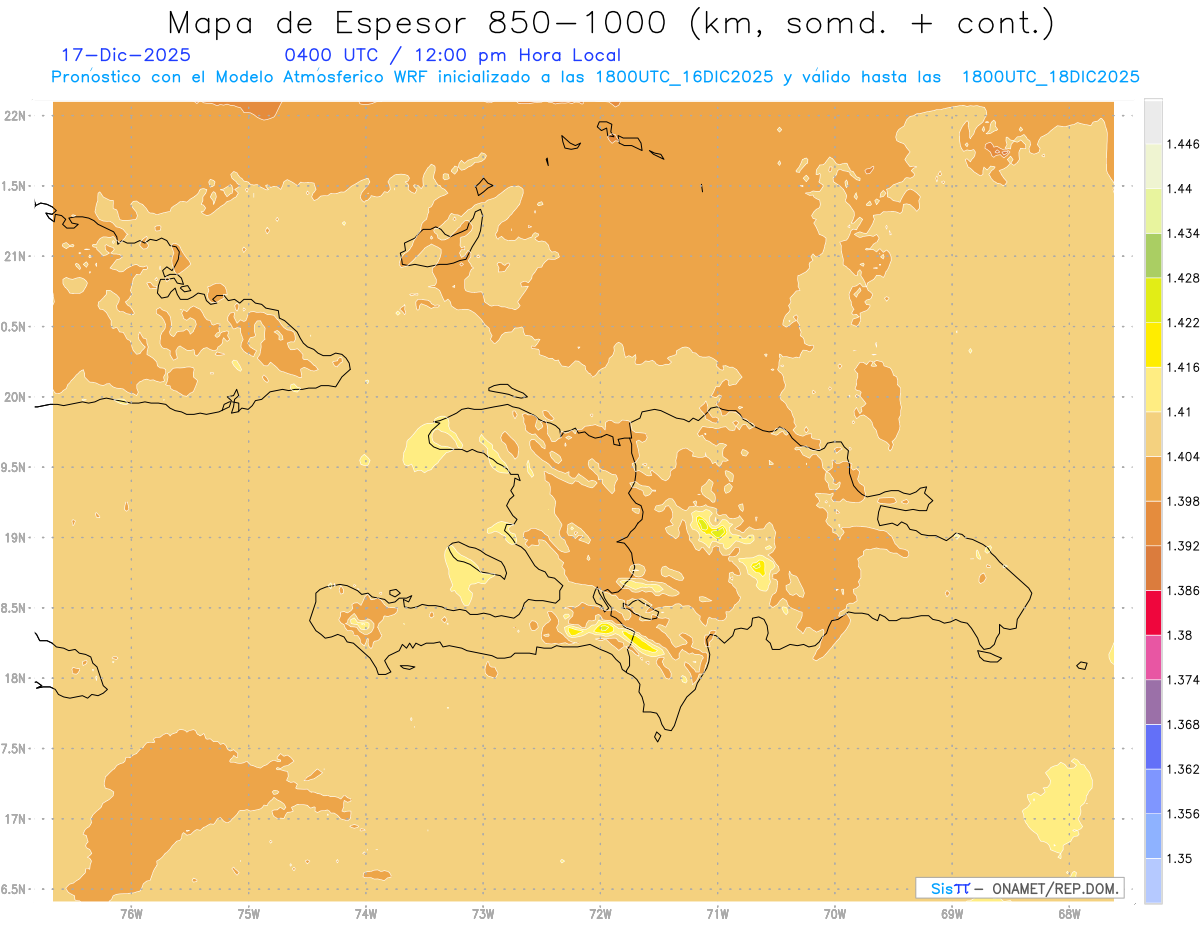Click the '76W' longitude label
Viewport: 1200px width, 927px height.
[x=131, y=914]
